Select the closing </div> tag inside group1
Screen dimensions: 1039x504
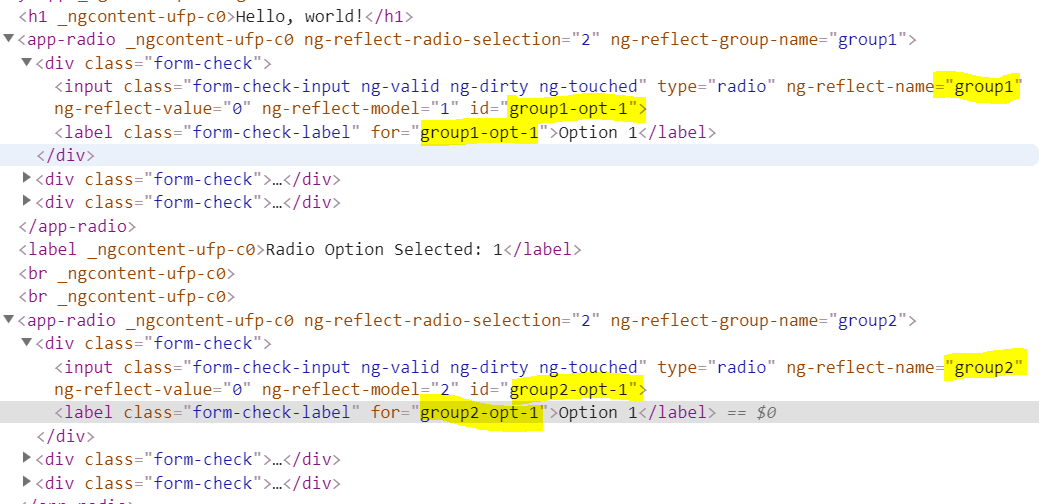(66, 156)
